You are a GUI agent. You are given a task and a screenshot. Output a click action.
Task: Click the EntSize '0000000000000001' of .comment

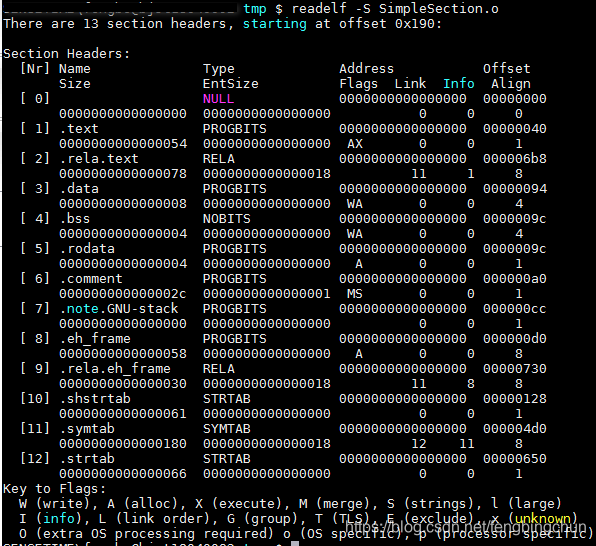coord(267,294)
